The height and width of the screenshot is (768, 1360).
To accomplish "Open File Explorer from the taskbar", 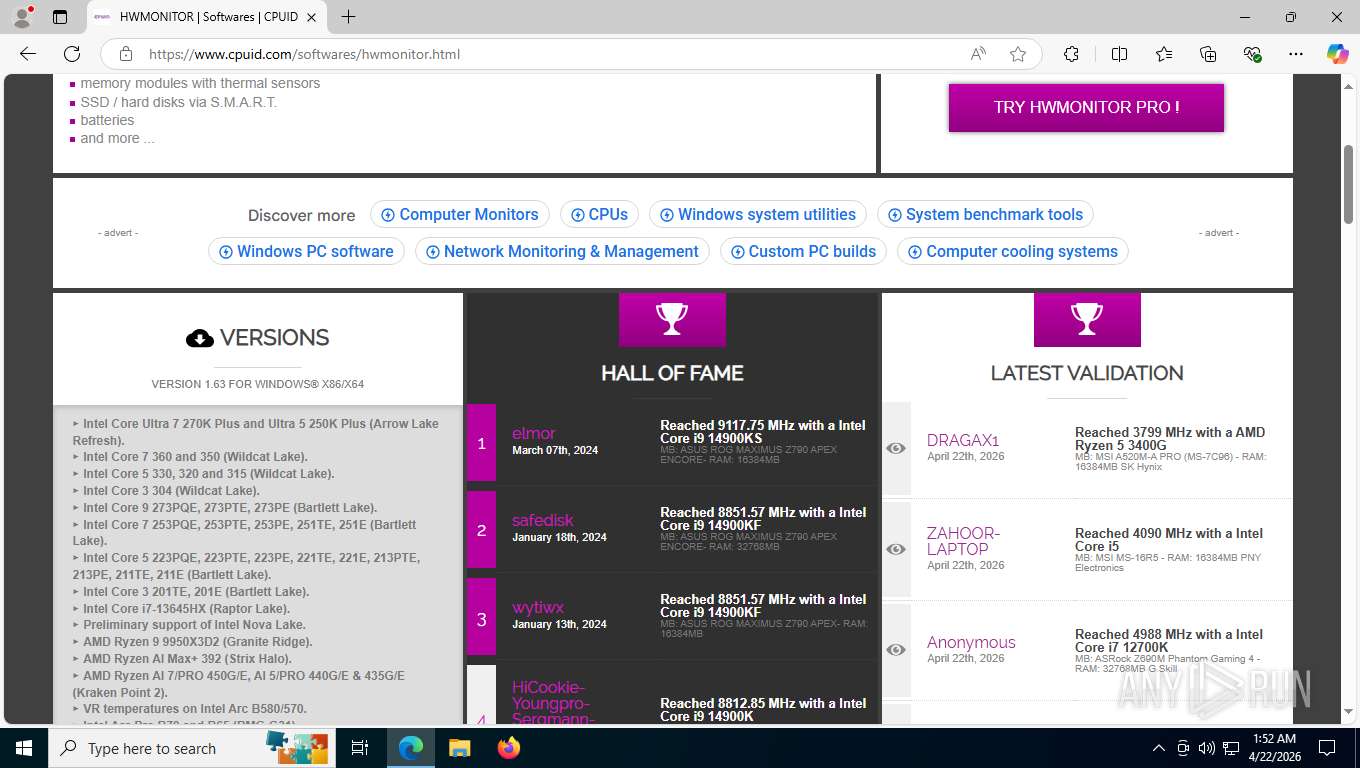I will pos(459,748).
